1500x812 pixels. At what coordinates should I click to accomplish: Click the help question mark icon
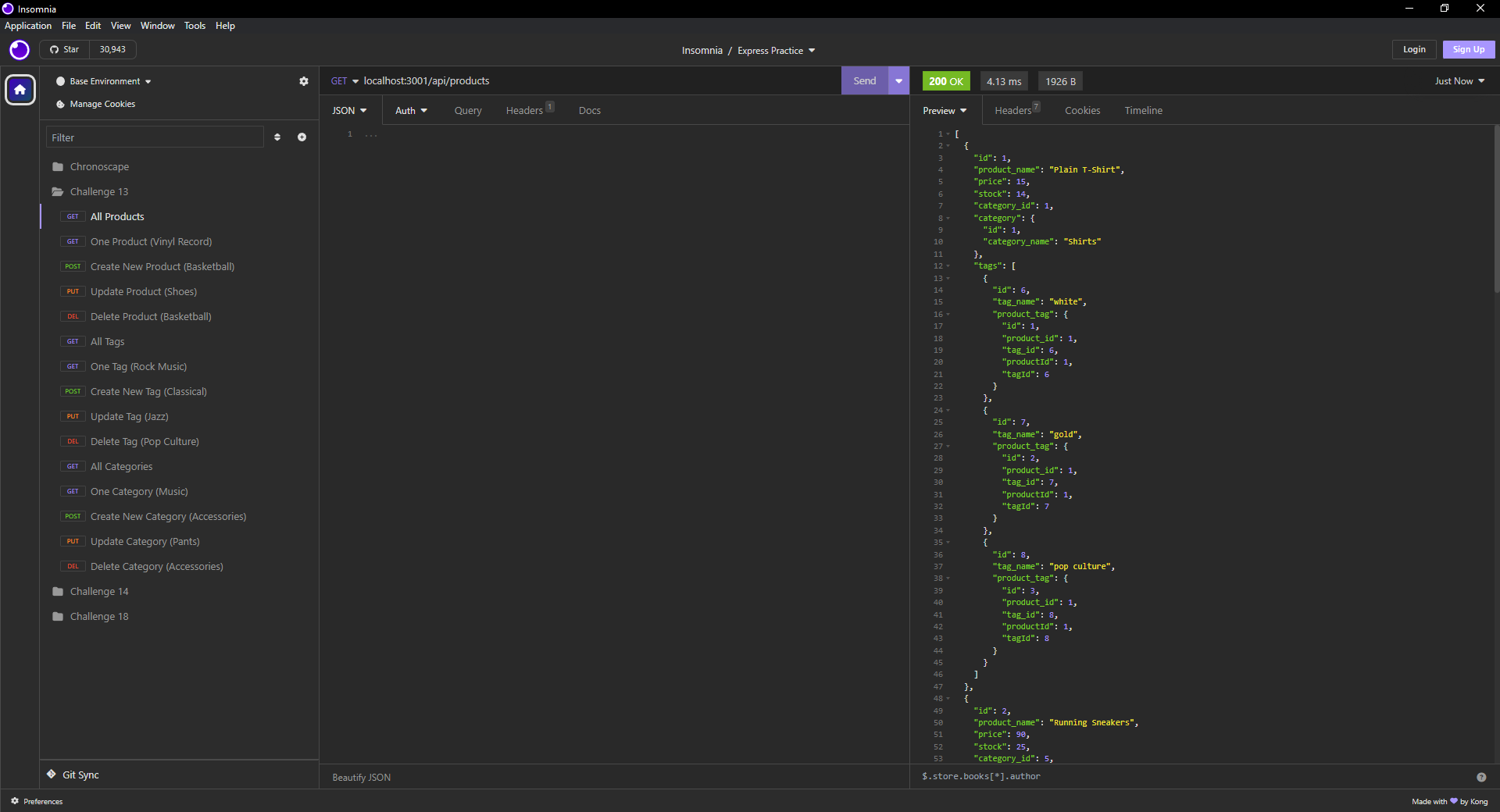click(x=1481, y=777)
